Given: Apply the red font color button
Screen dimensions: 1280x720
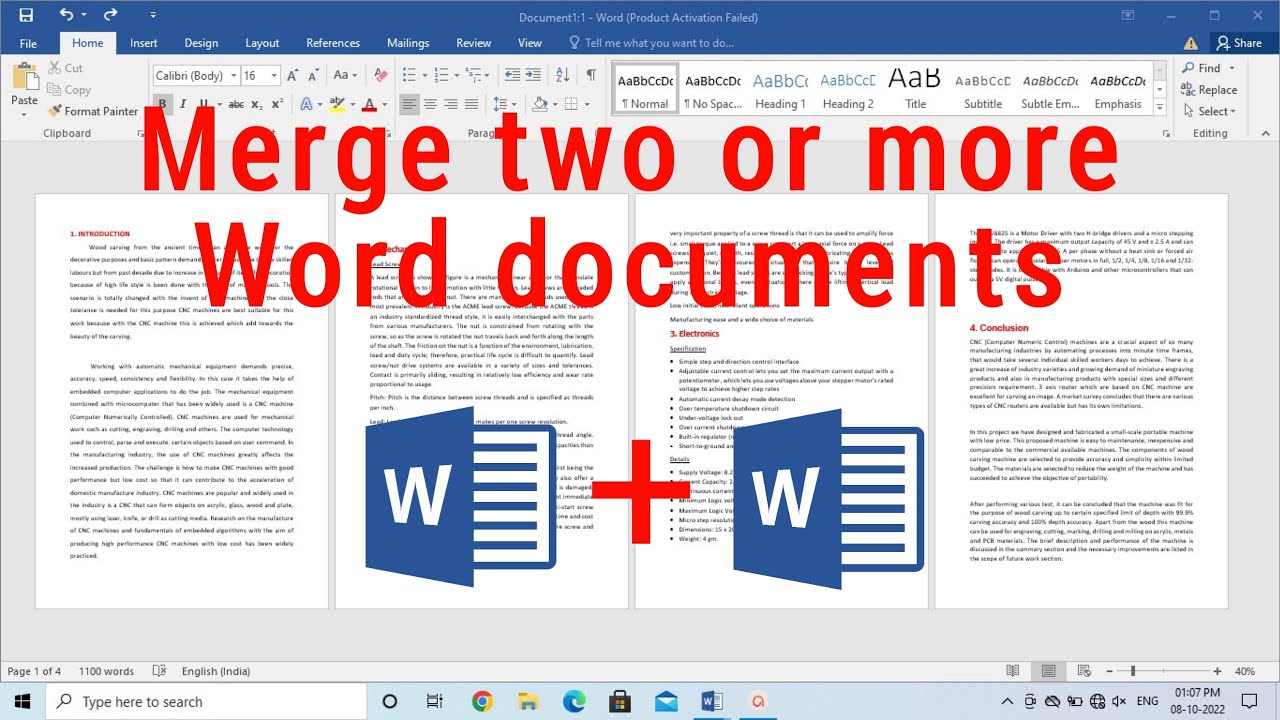Looking at the screenshot, I should (x=369, y=104).
